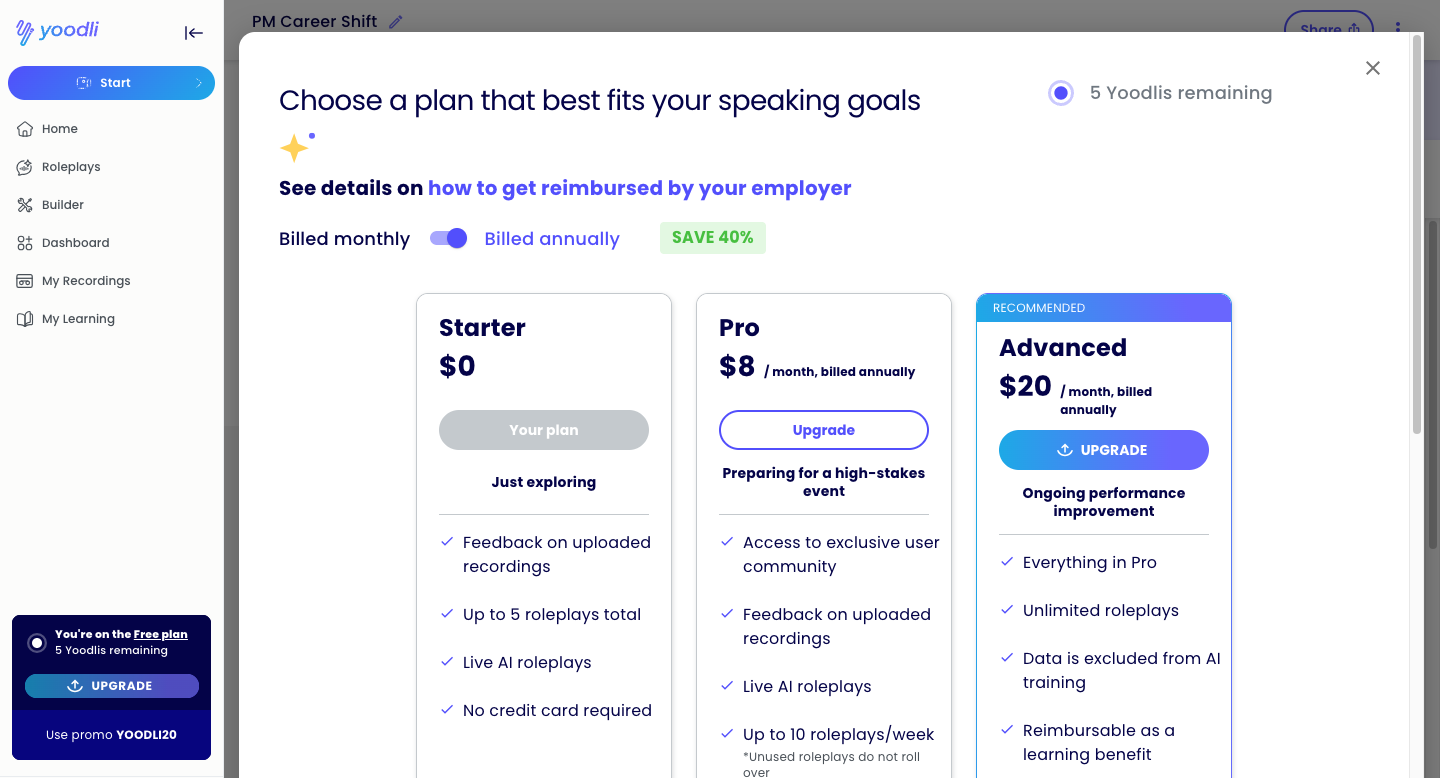Click the pricing dialog vertical scrollbar
Image resolution: width=1440 pixels, height=778 pixels.
pyautogui.click(x=1416, y=235)
